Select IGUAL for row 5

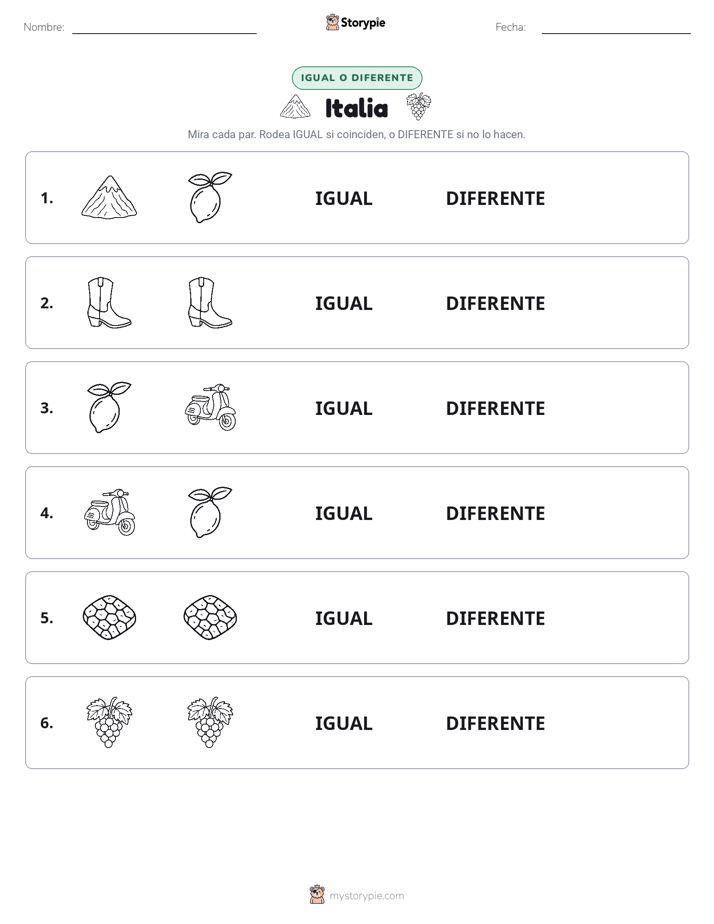click(343, 618)
